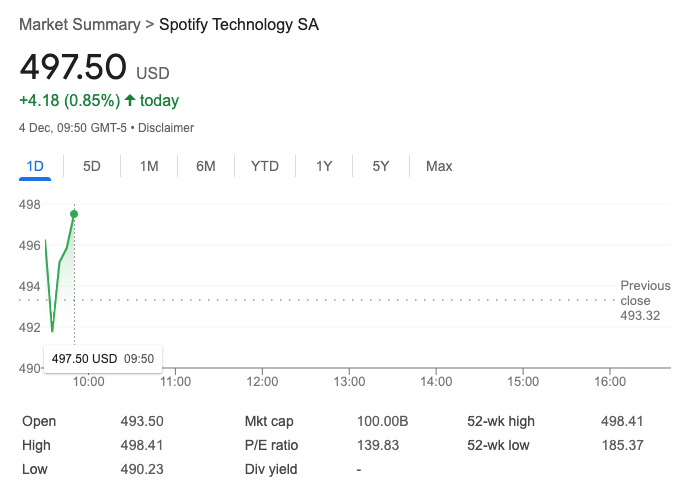Screen dimensions: 694x492
Task: Click the Market Summary breadcrumb link
Action: [x=80, y=24]
